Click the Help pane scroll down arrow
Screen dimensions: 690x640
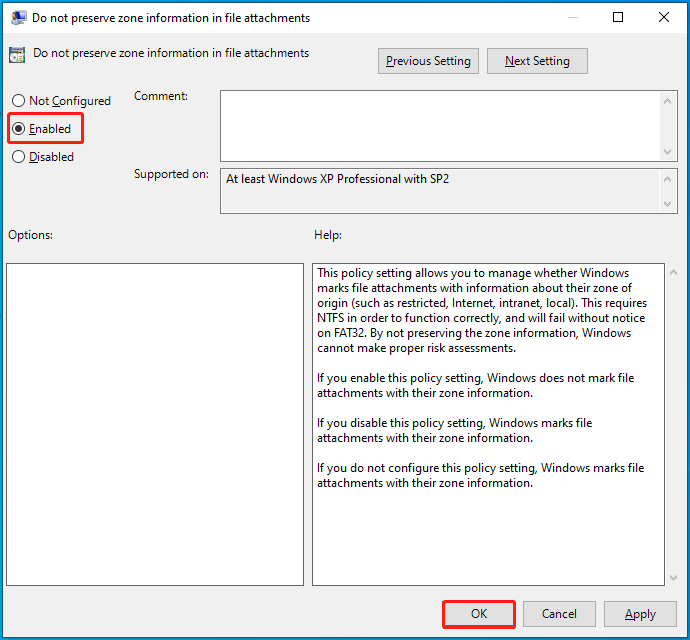point(673,577)
